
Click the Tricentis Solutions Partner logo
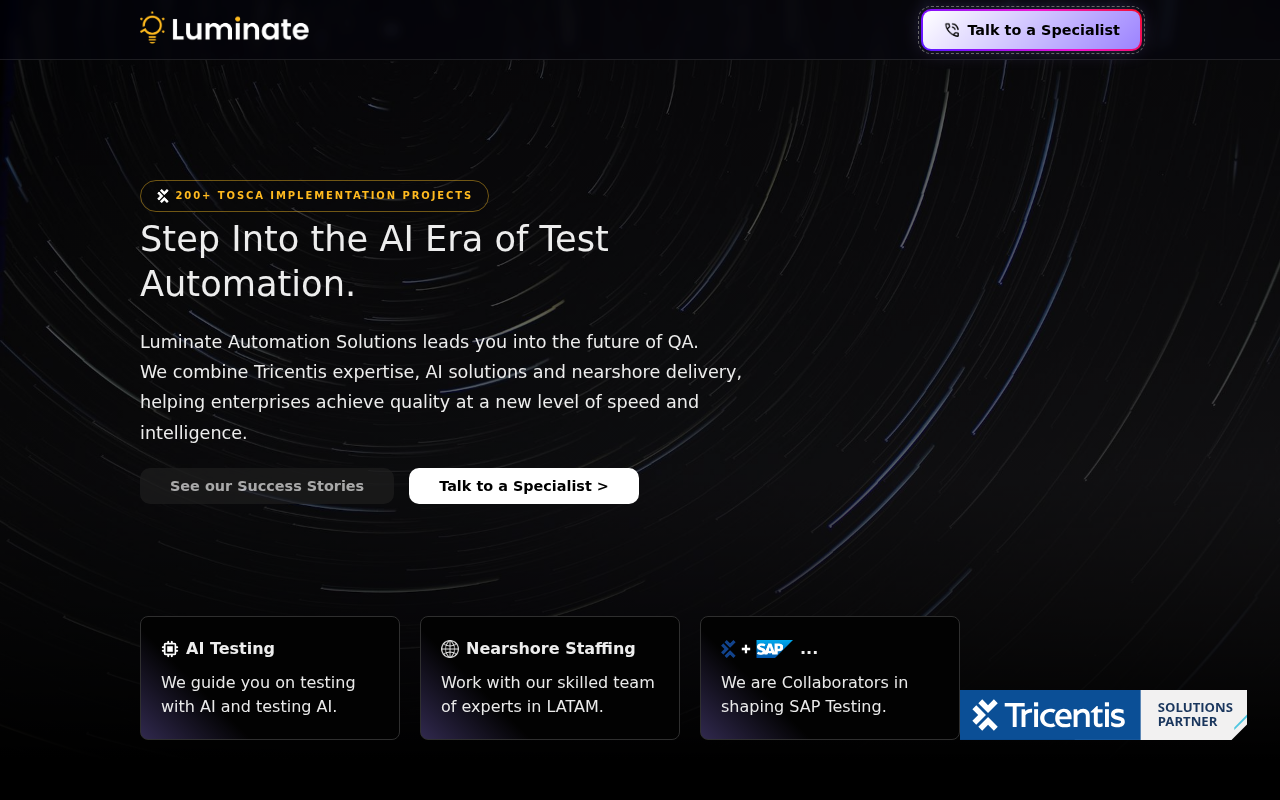click(1103, 715)
